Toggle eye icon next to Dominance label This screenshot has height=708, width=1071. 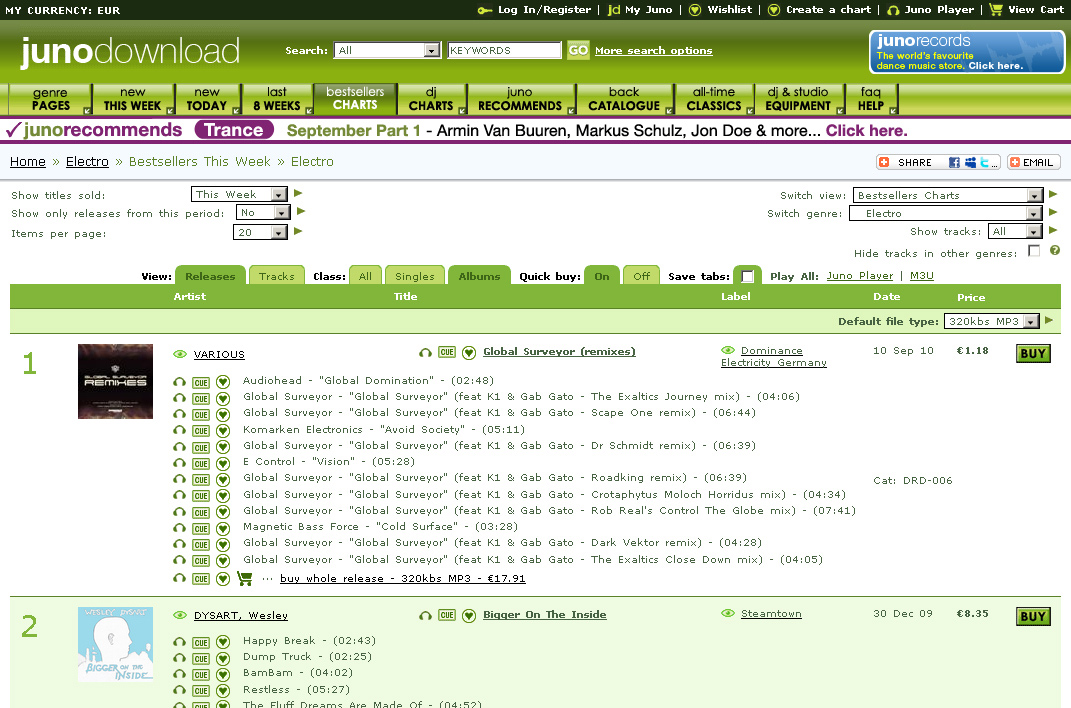pos(728,350)
